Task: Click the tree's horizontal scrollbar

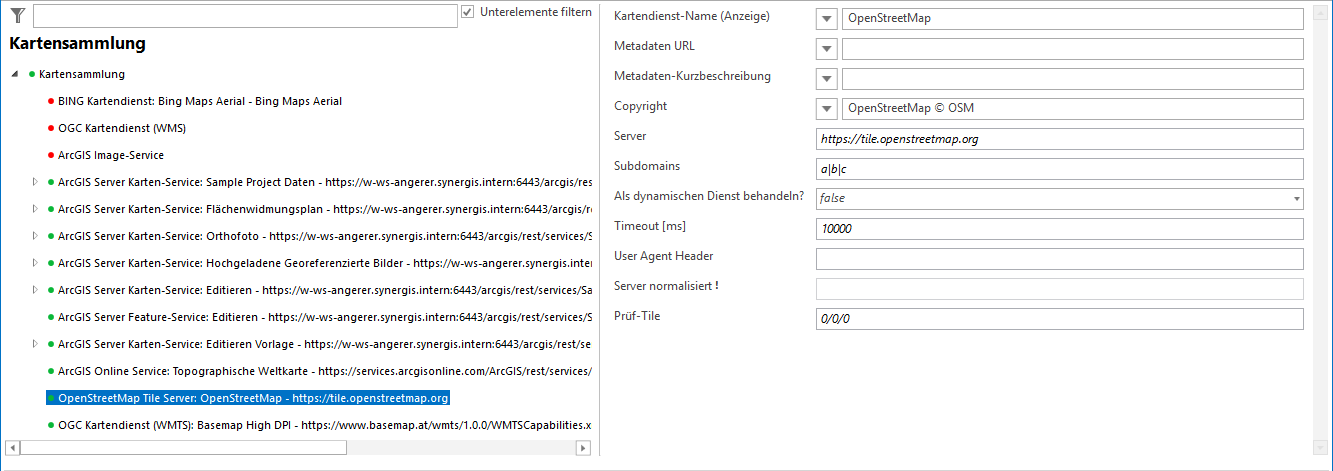Action: click(x=300, y=447)
